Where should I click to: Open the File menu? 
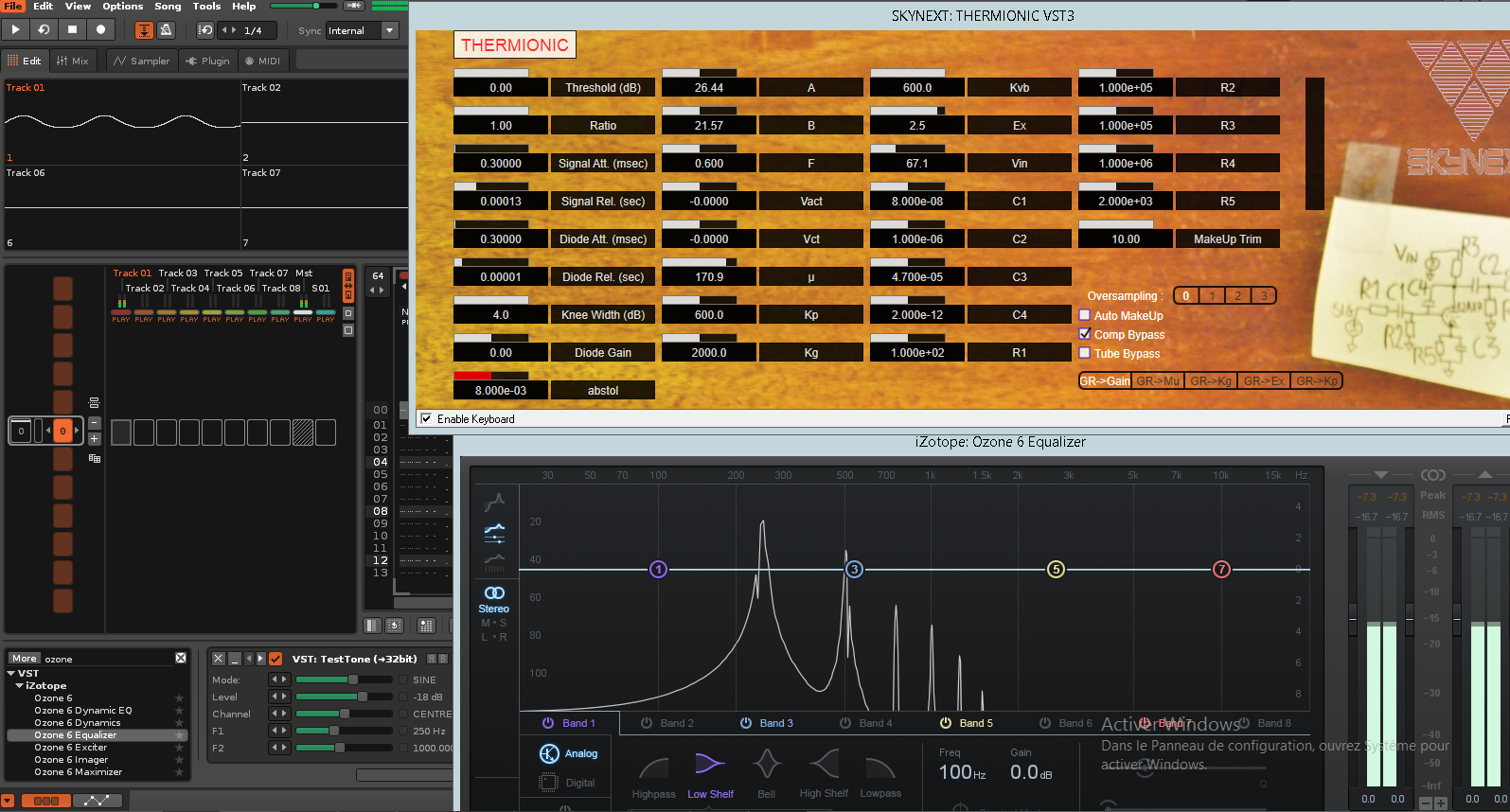pyautogui.click(x=13, y=6)
